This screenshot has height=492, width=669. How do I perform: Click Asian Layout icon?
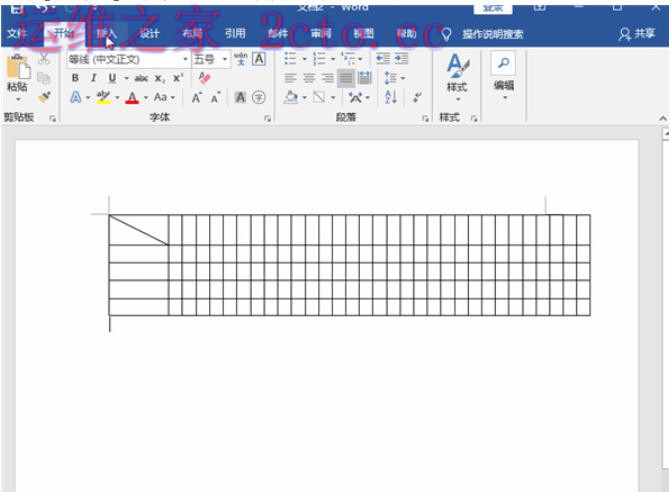click(x=355, y=98)
